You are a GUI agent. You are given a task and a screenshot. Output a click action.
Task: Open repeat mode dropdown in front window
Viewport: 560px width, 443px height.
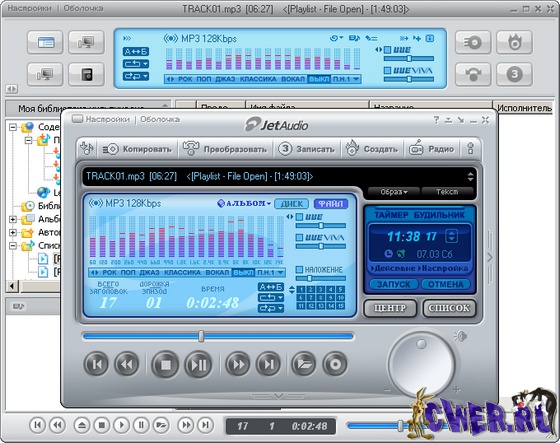pyautogui.click(x=271, y=298)
